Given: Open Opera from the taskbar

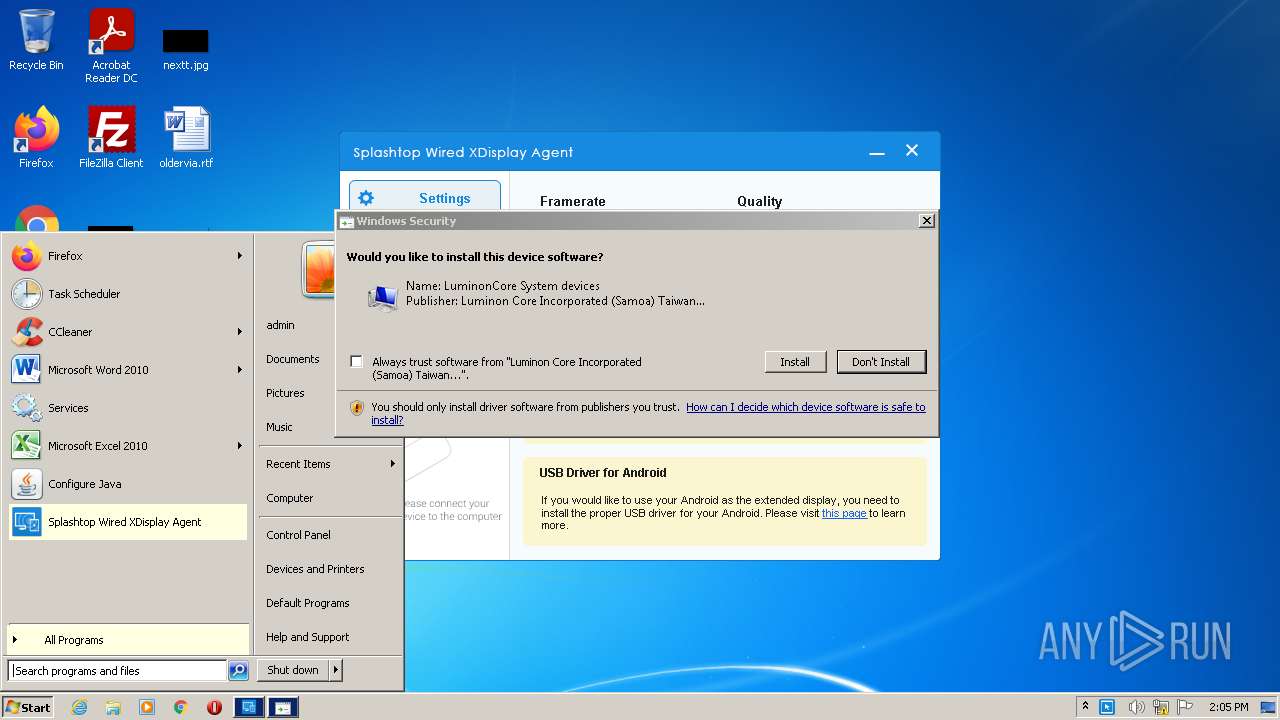Looking at the screenshot, I should pos(214,707).
